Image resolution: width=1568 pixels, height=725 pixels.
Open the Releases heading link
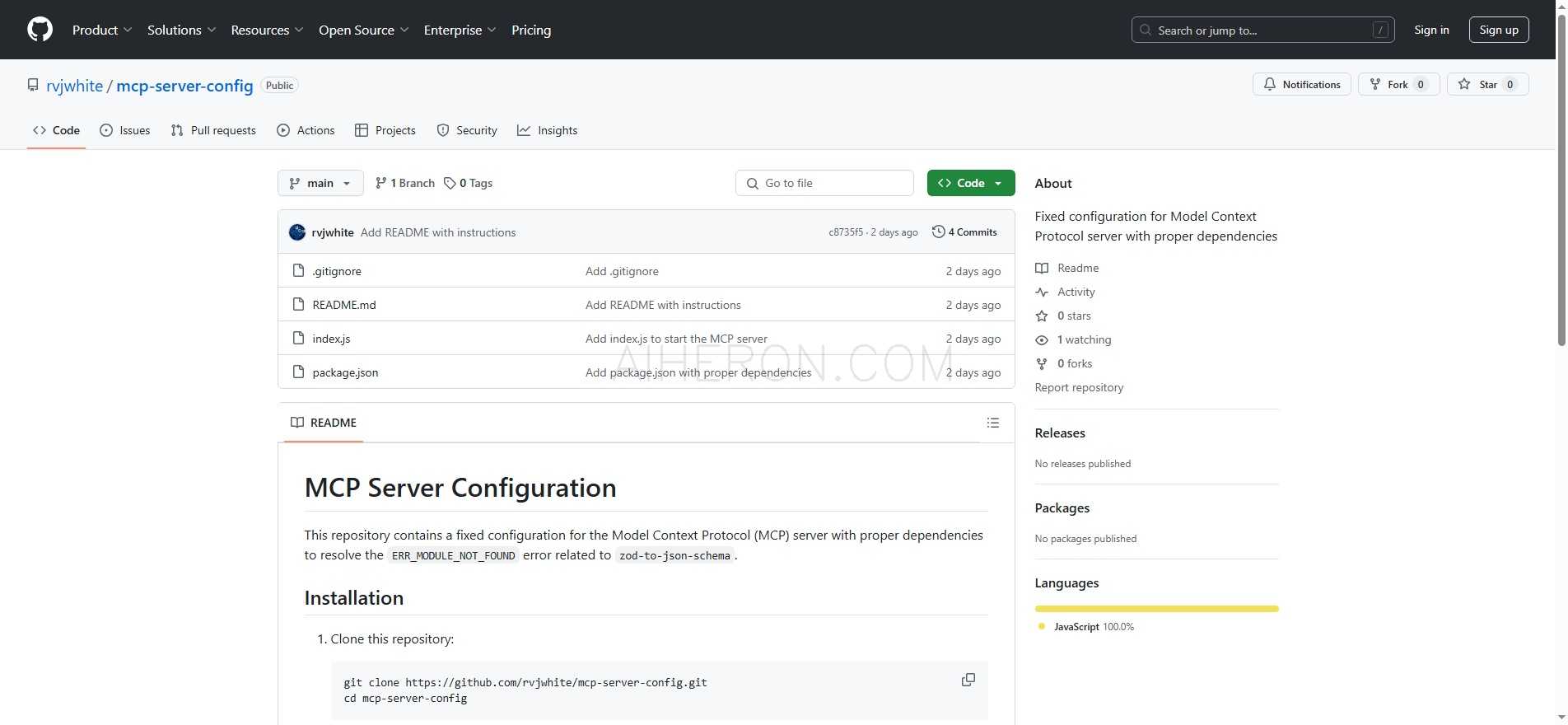point(1060,433)
